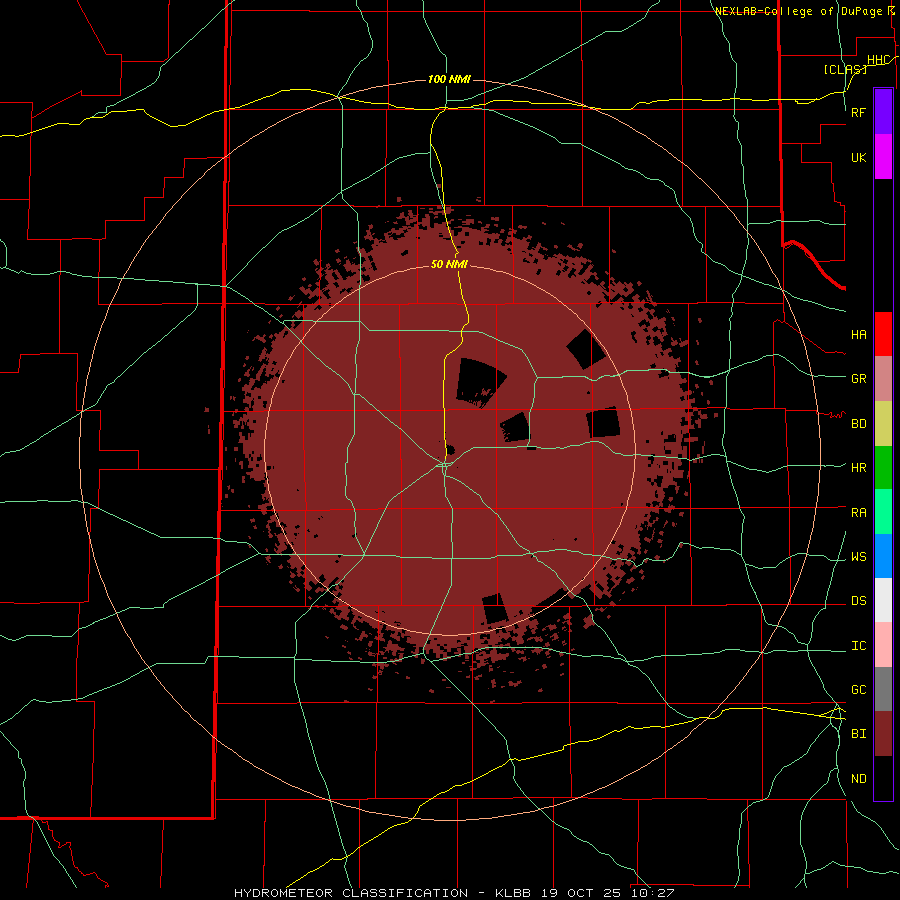
Task: Click the GC legend label
Action: 858,690
